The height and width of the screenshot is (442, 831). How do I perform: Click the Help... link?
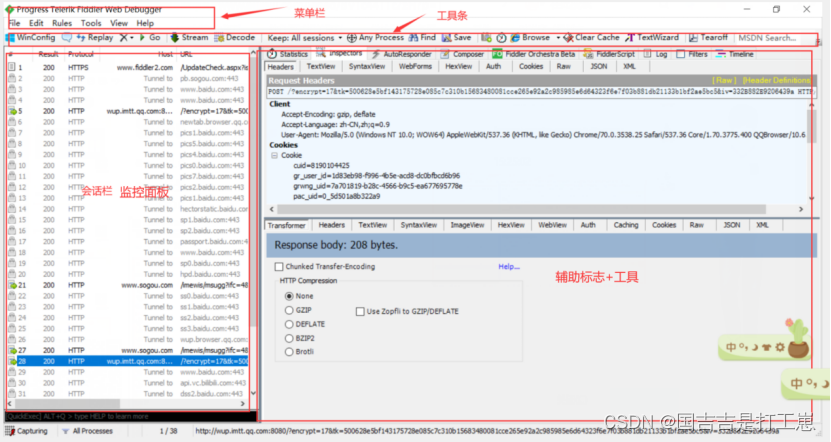[509, 267]
